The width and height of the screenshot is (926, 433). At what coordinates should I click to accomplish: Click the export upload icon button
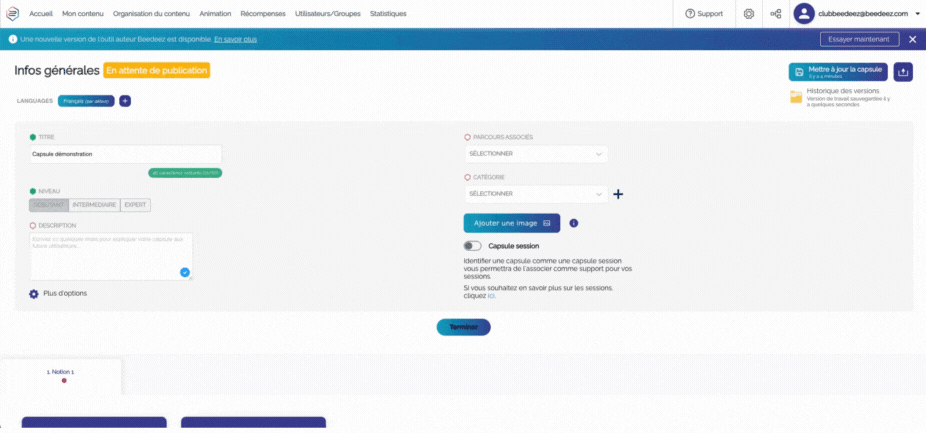point(903,72)
